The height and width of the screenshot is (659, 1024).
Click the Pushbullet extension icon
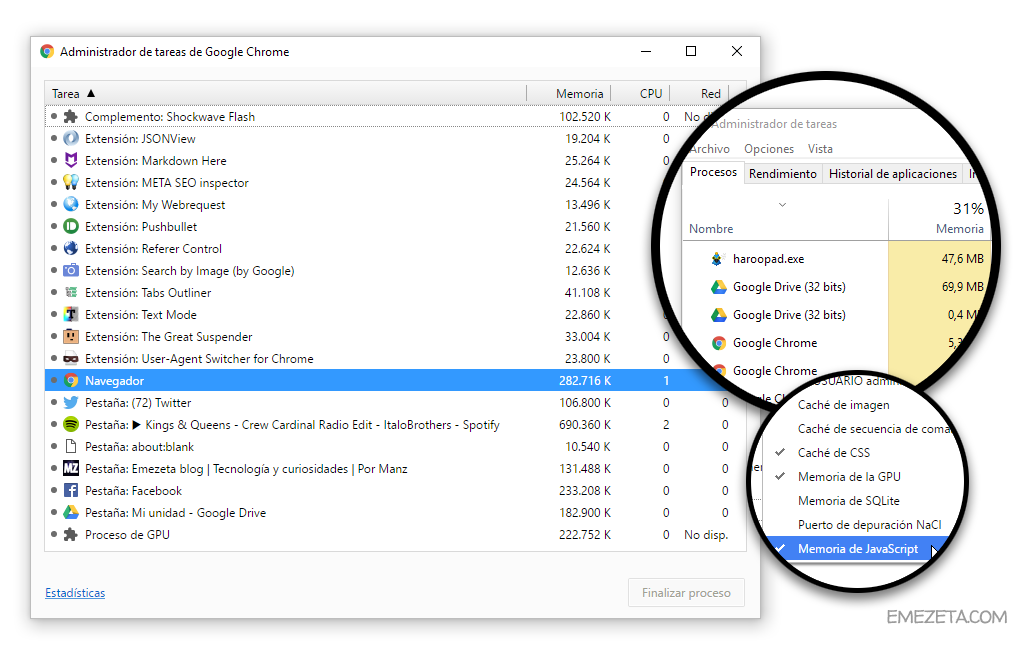[x=71, y=227]
